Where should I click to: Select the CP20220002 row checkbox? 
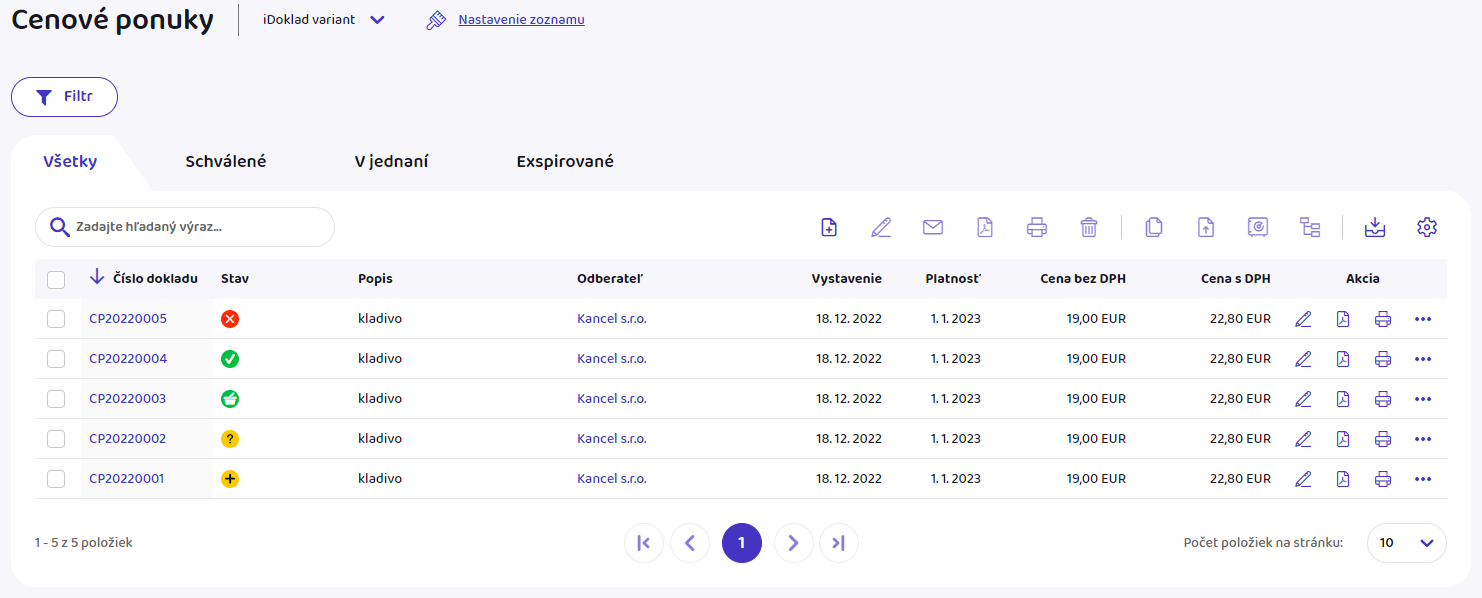(x=56, y=439)
